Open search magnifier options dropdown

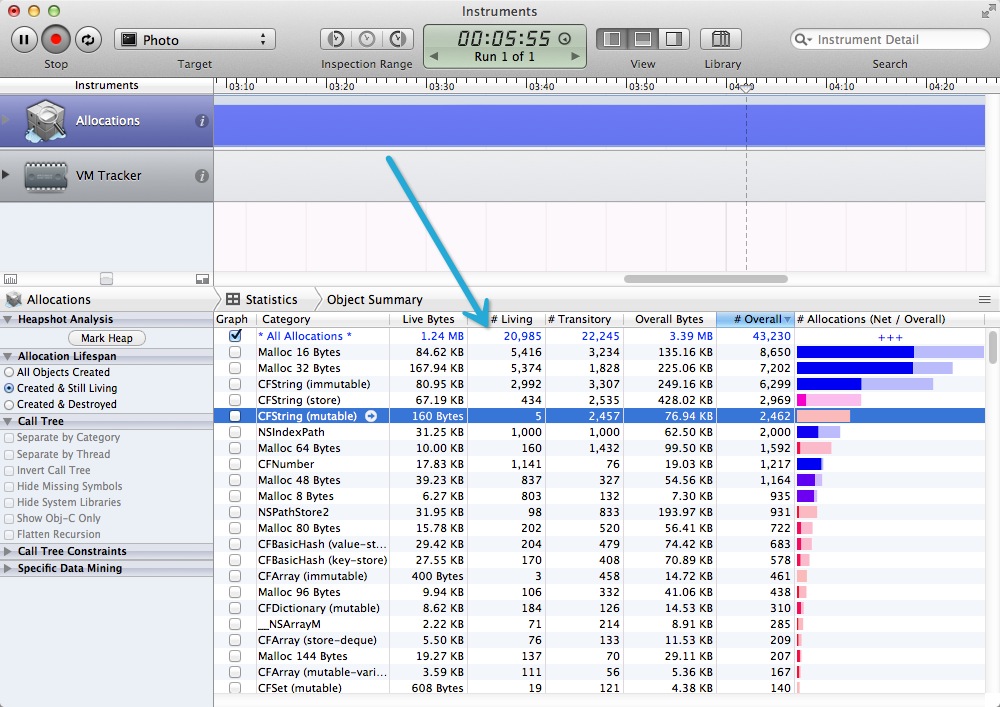click(803, 40)
